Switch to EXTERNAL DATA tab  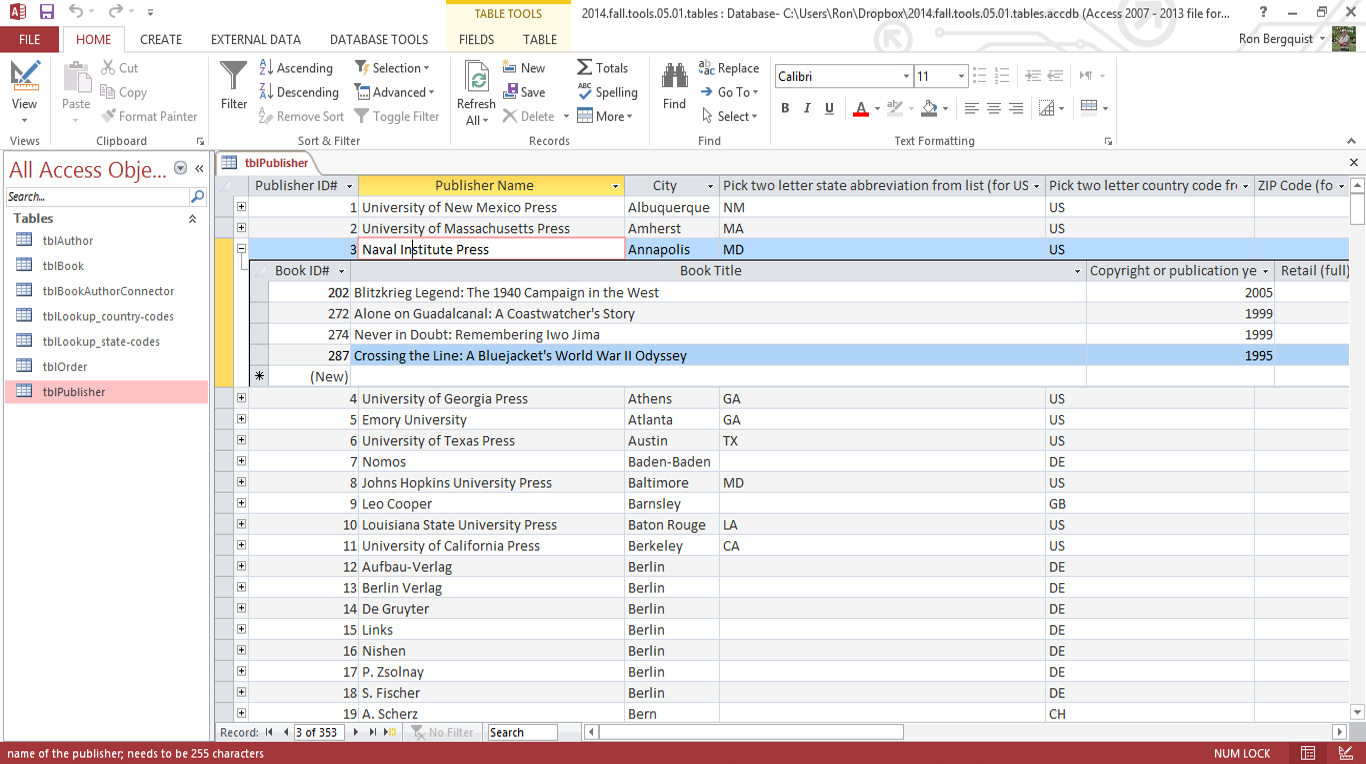(x=256, y=39)
